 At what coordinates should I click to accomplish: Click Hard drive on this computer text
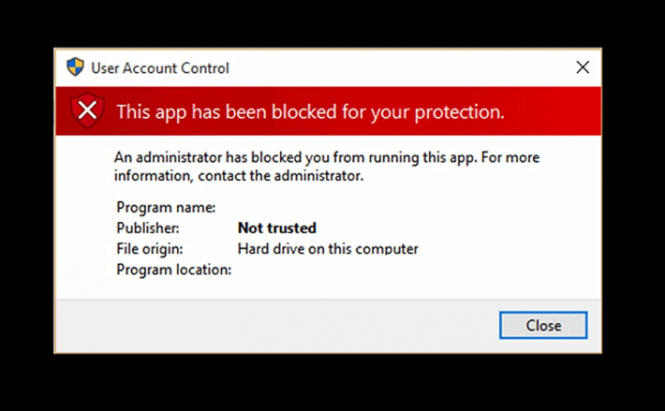pos(328,249)
